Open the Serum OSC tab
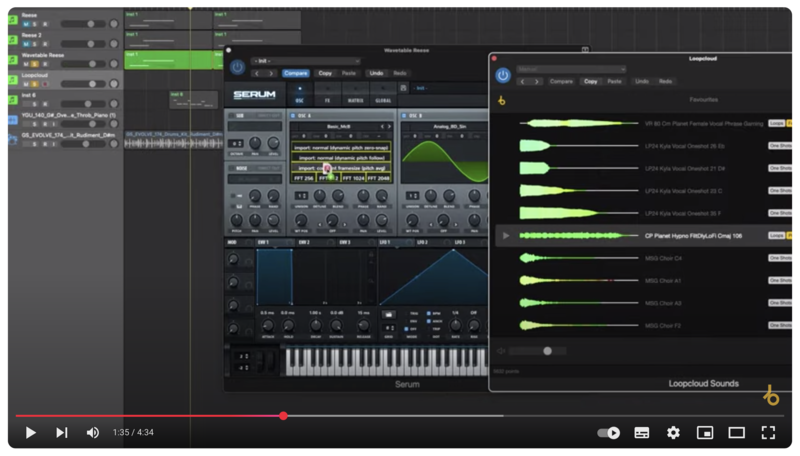Viewport: 800px width, 456px height. pyautogui.click(x=299, y=95)
